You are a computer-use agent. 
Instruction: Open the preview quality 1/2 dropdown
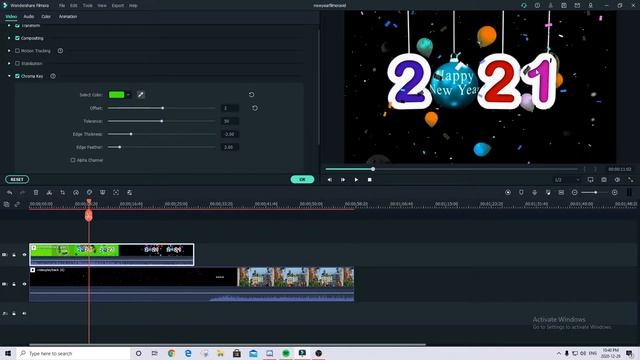567,180
